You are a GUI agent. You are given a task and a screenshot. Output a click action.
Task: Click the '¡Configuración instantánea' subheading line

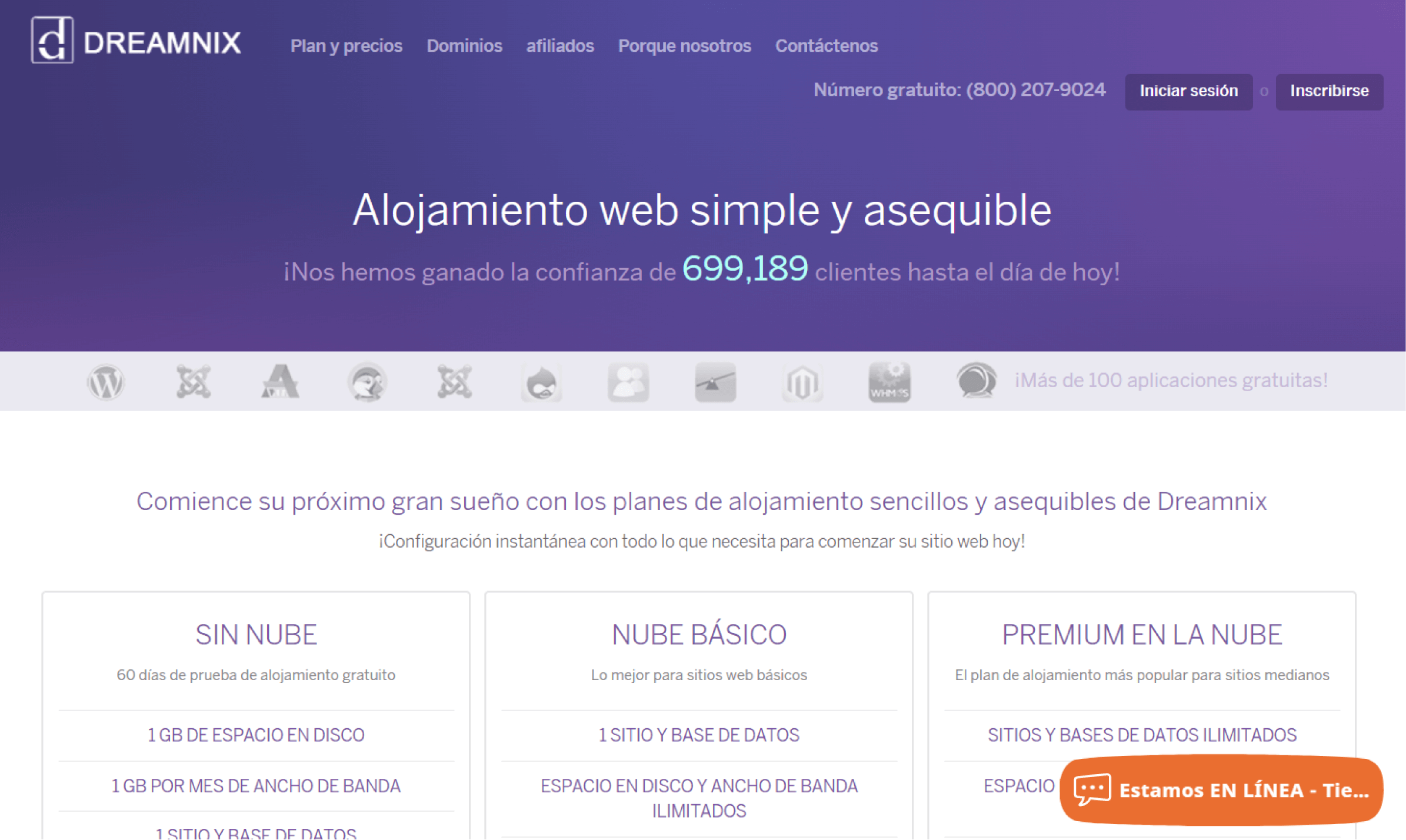tap(702, 542)
